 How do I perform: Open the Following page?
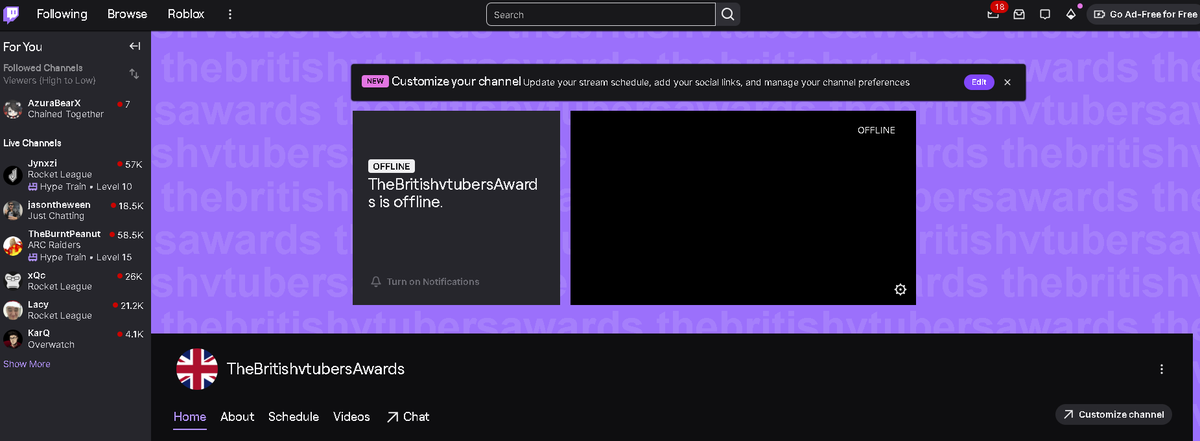tap(62, 14)
